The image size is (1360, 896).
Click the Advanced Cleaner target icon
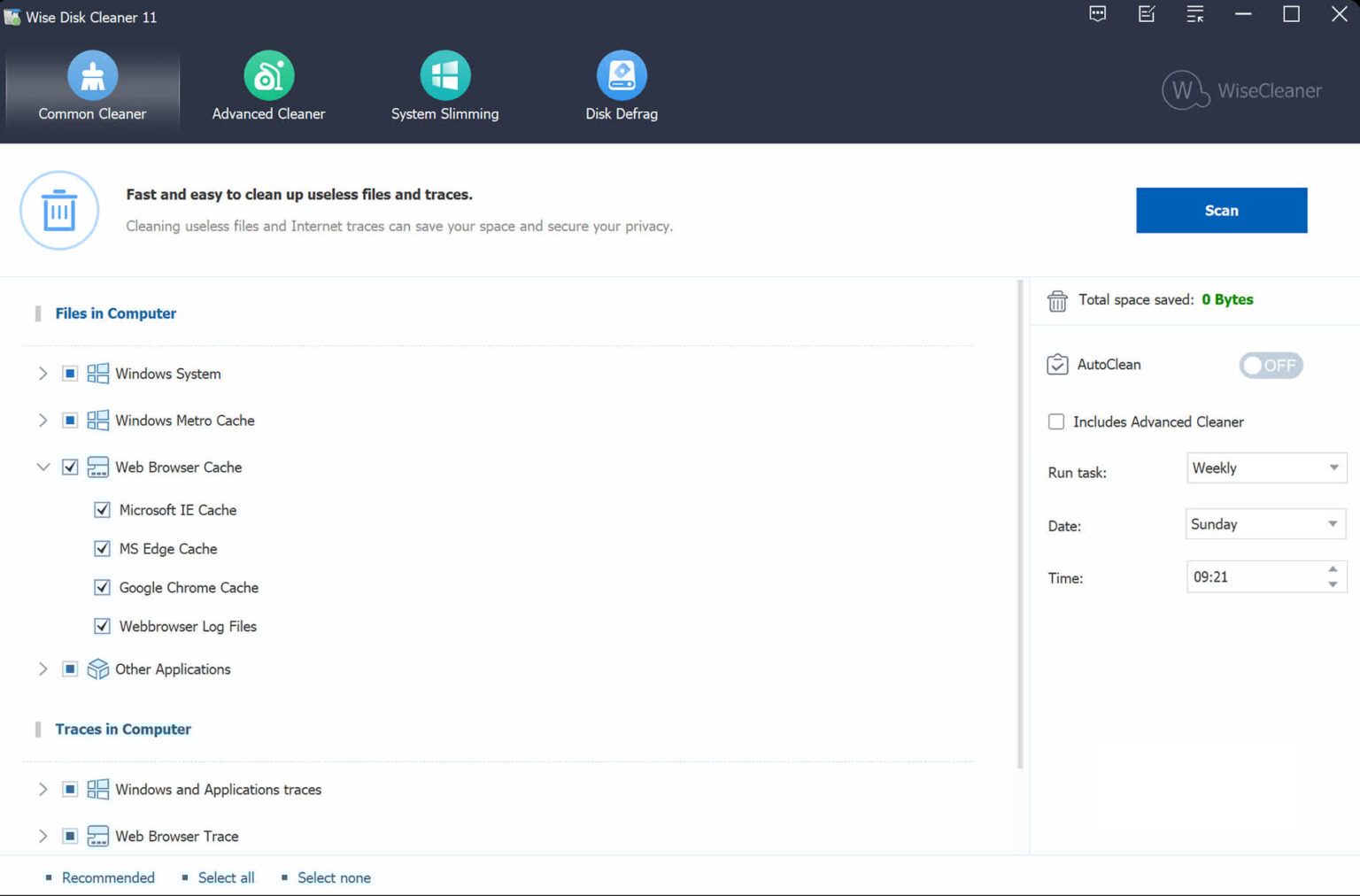[268, 75]
